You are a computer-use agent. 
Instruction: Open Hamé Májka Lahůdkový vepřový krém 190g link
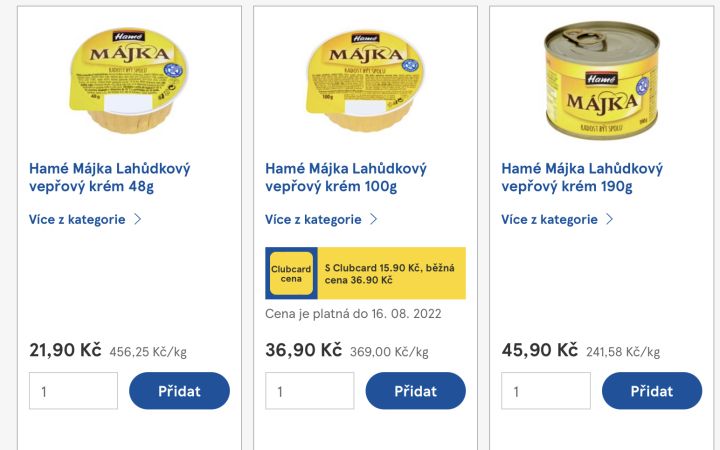582,177
